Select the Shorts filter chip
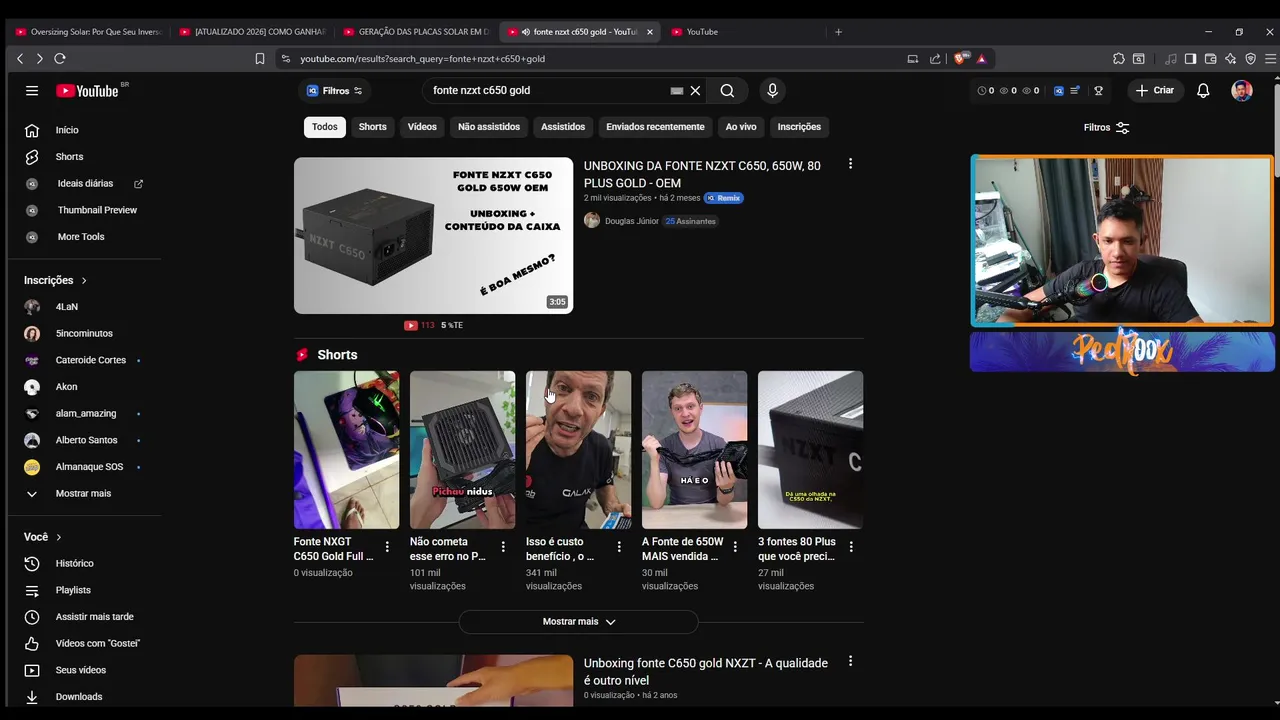The height and width of the screenshot is (720, 1280). [x=372, y=127]
